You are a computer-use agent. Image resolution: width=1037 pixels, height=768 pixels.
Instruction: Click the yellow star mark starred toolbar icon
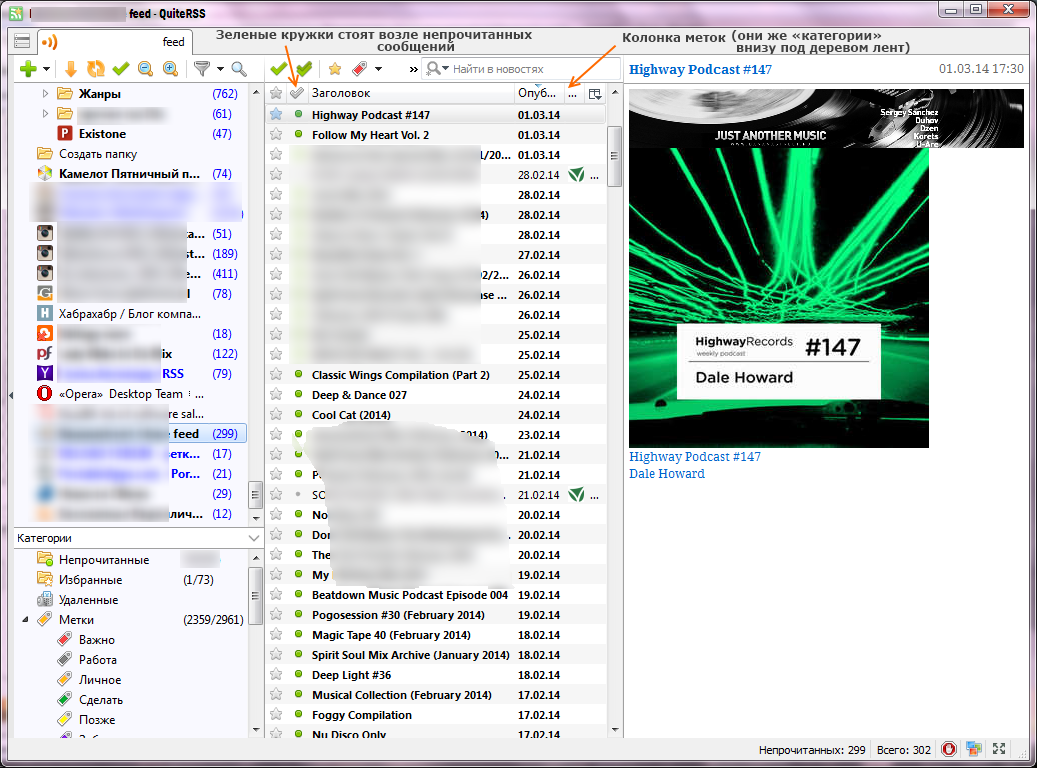tap(335, 69)
